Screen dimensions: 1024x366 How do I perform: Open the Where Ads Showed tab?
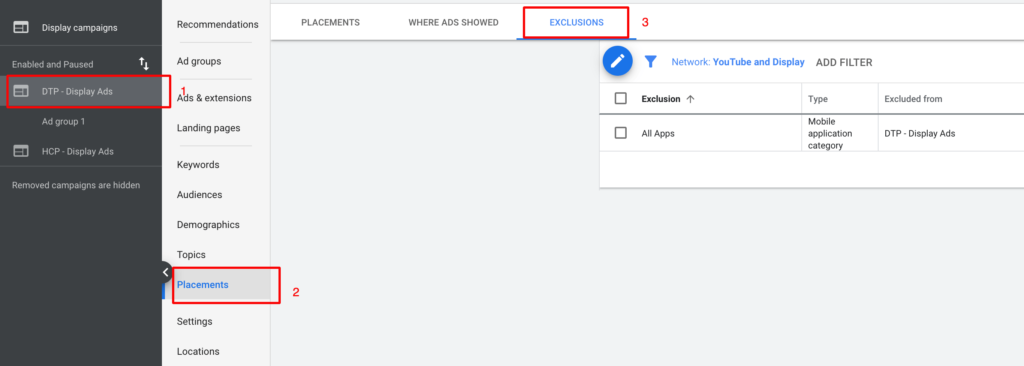tap(453, 22)
